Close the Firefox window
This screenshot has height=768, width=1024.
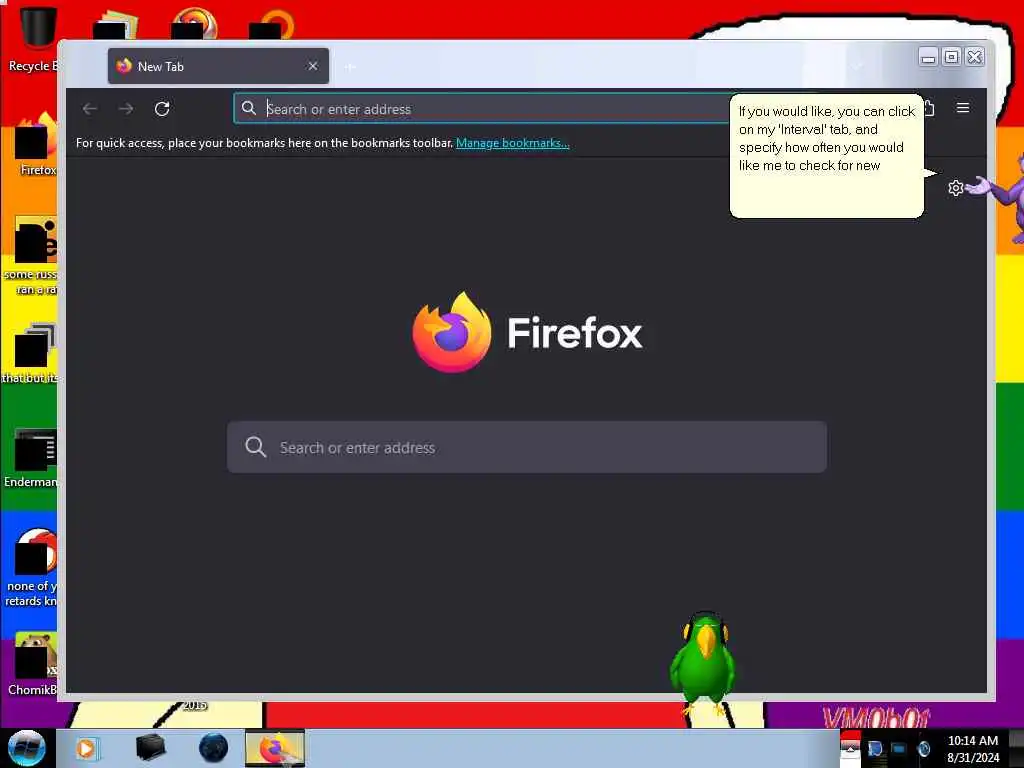pos(975,57)
